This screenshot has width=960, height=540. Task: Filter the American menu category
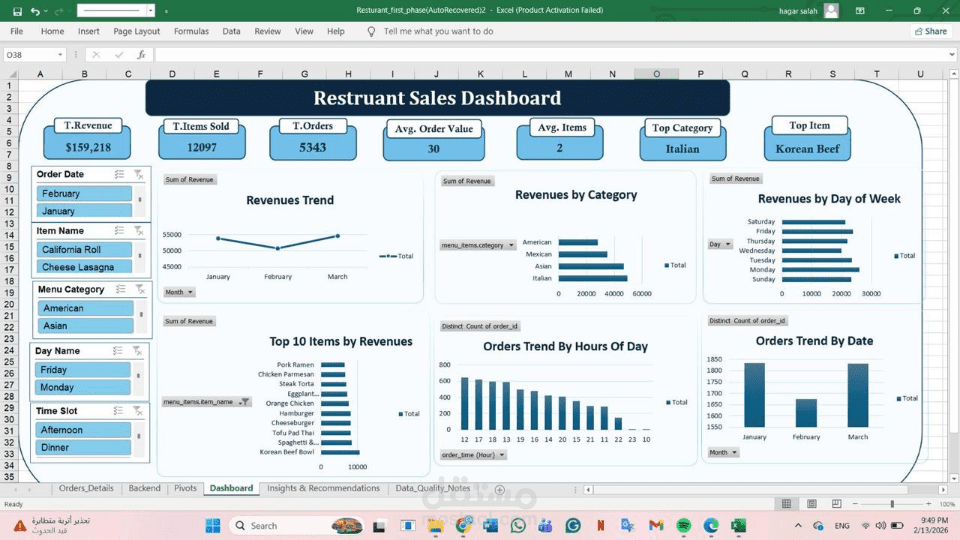tap(85, 308)
